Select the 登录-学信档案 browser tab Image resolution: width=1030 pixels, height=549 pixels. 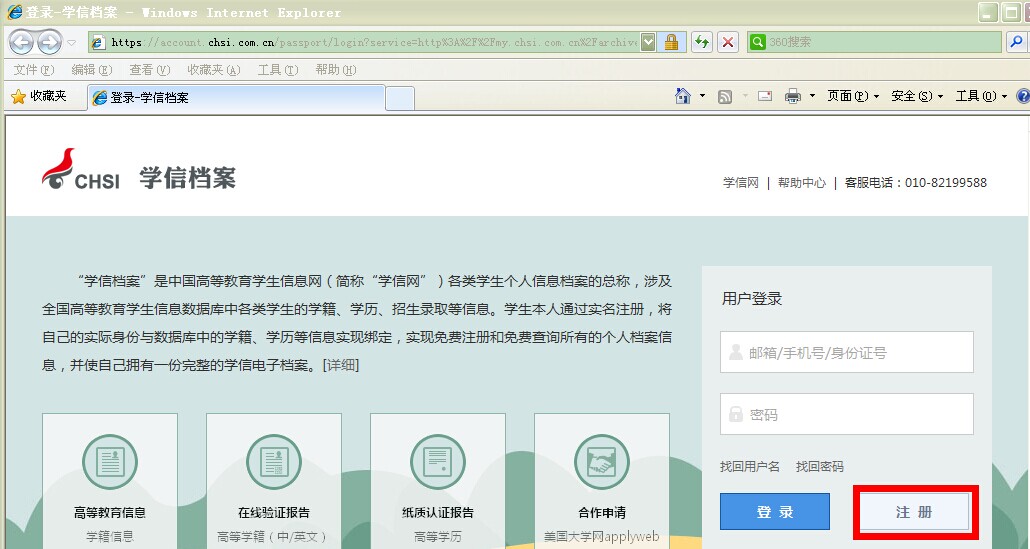pyautogui.click(x=236, y=98)
